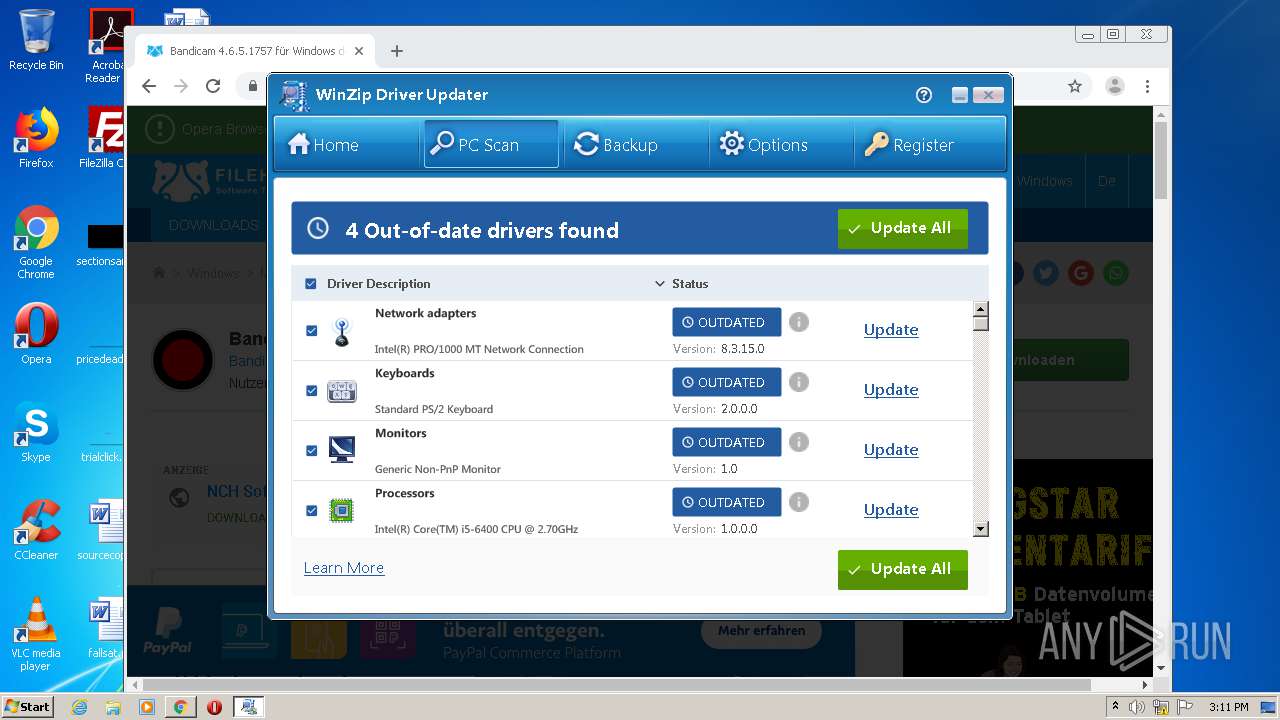Launch CCleaner desktop shortcut
Screen dimensions: 1280x720
coord(36,530)
